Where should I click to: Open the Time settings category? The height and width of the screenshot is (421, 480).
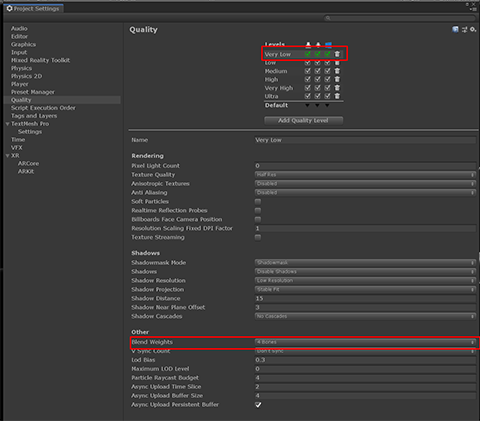(x=18, y=140)
